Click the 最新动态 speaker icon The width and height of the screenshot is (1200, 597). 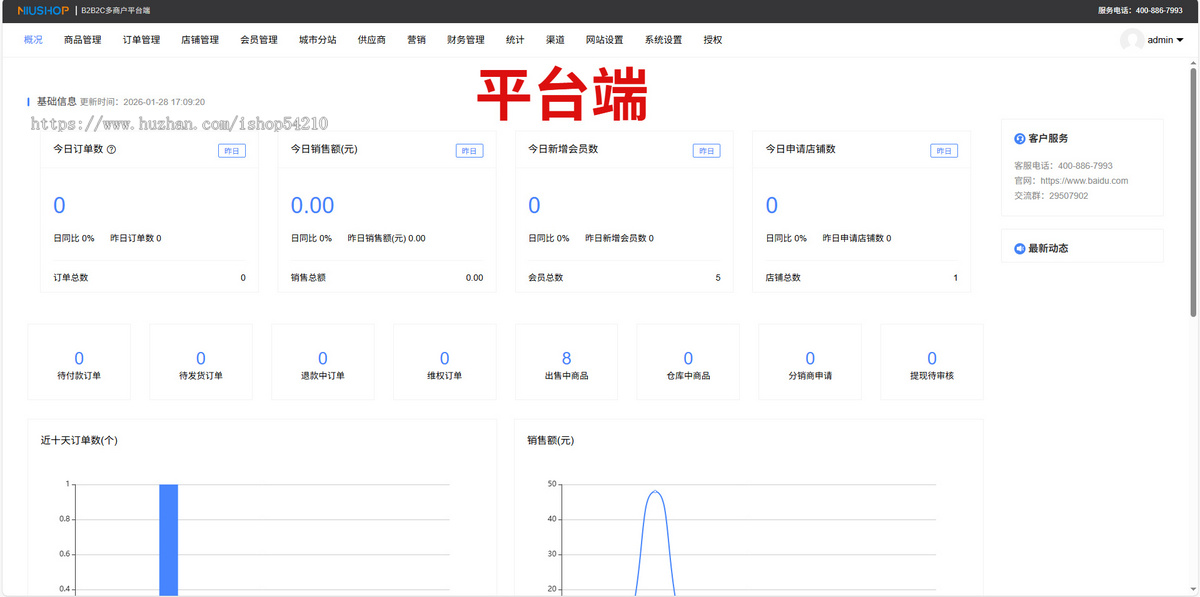(x=1019, y=248)
